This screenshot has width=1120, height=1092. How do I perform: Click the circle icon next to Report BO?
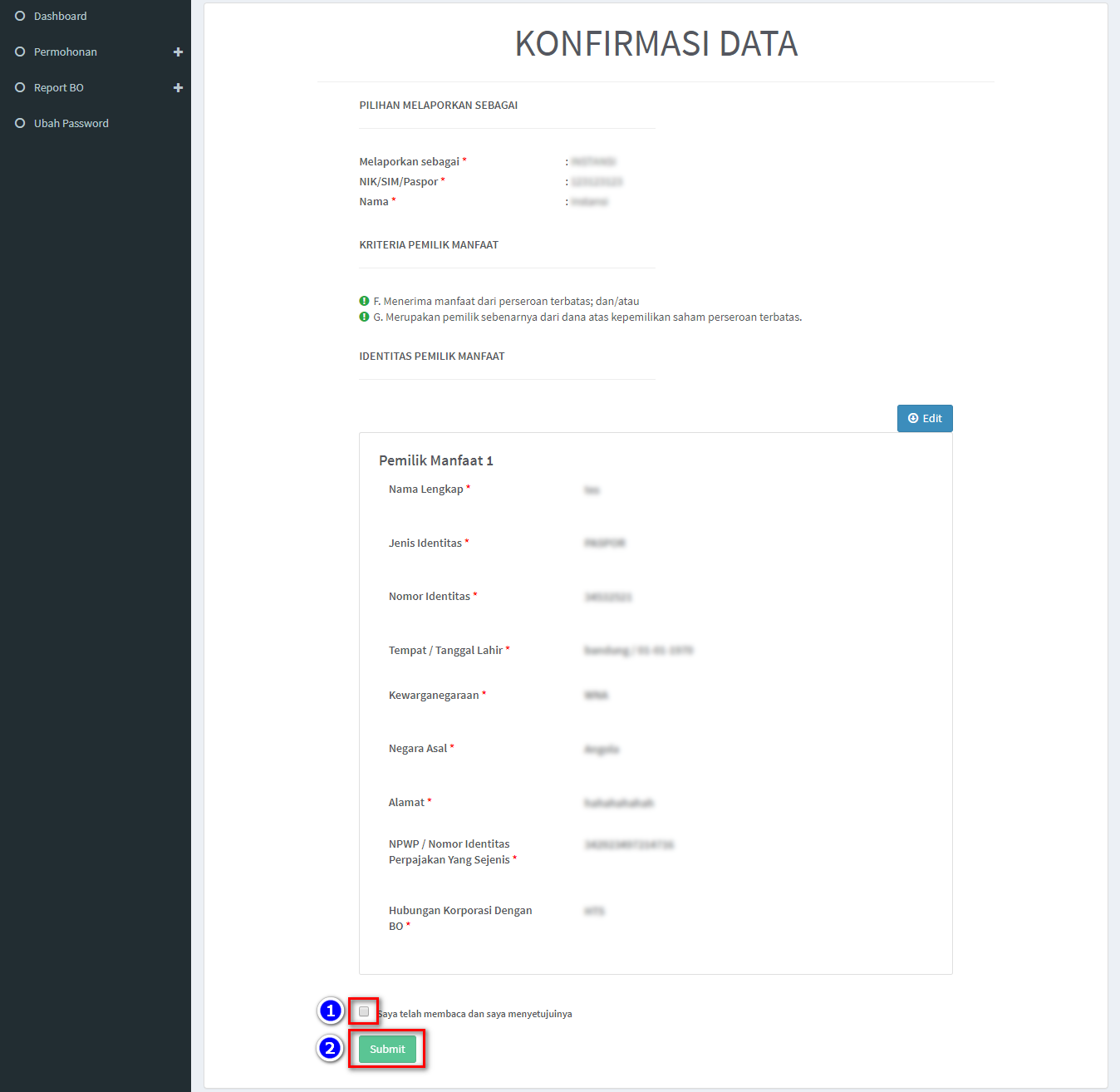(x=20, y=87)
